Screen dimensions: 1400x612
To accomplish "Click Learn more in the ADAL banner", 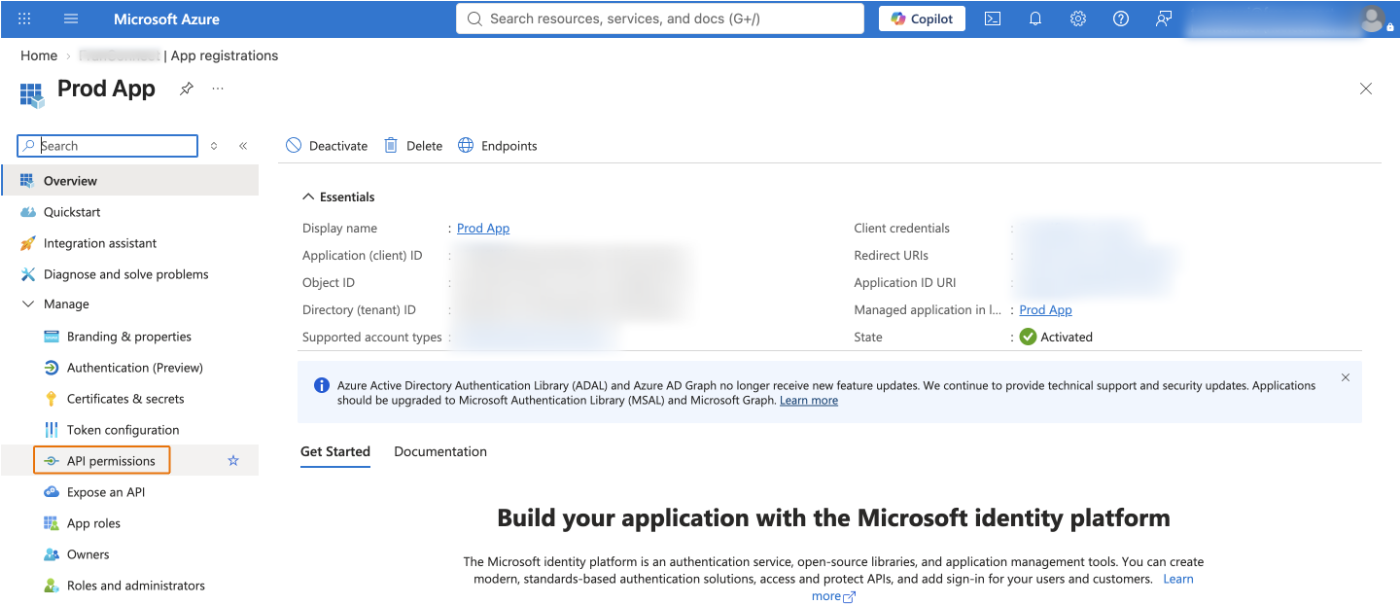I will [809, 401].
